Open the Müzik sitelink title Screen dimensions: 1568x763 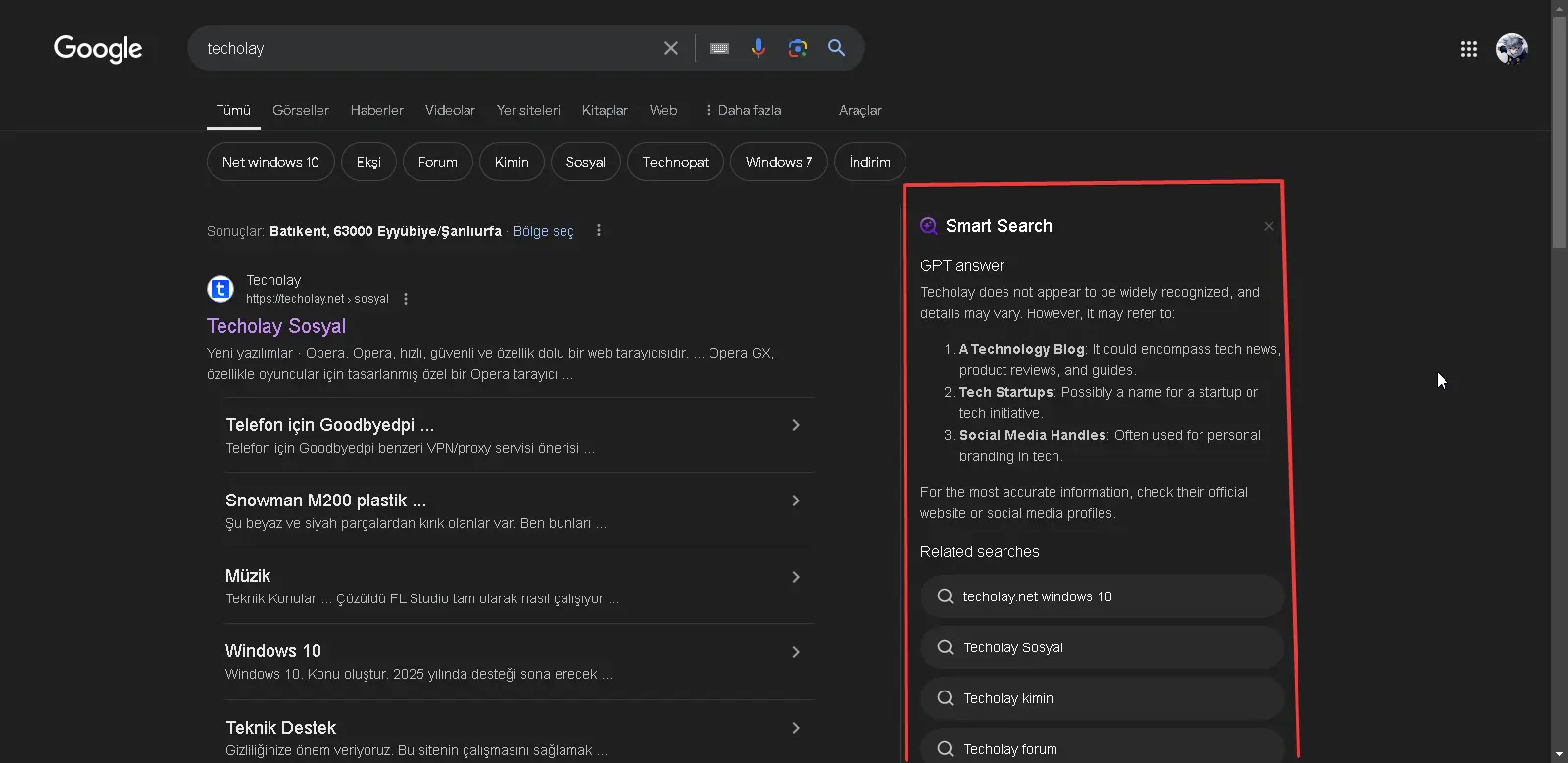tap(248, 576)
